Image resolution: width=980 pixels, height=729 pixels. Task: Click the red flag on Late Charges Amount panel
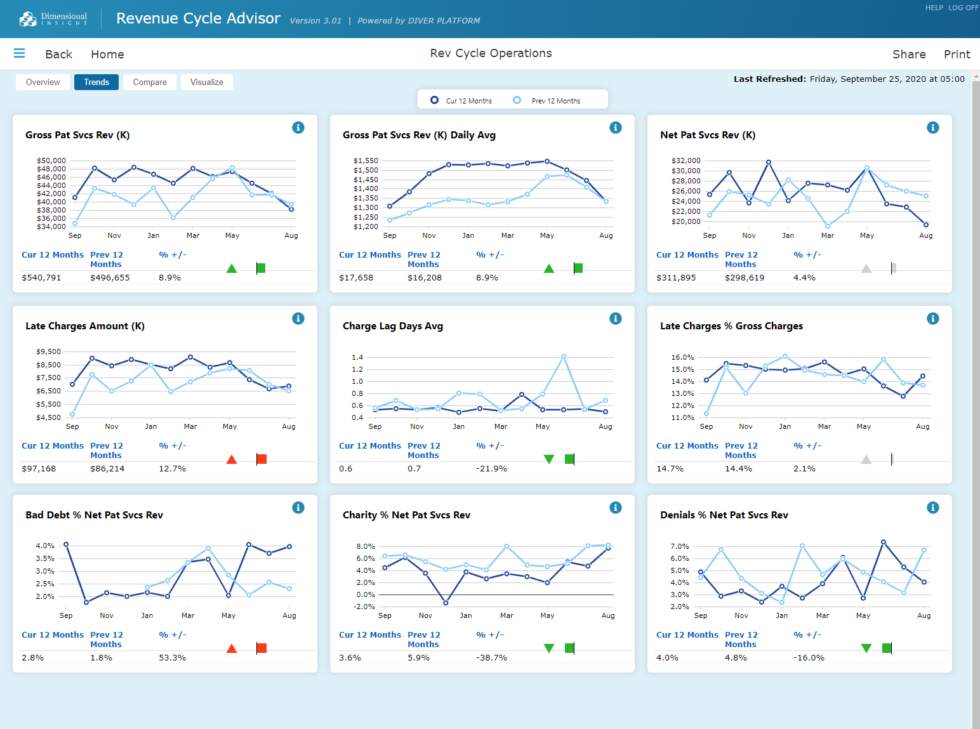(261, 458)
